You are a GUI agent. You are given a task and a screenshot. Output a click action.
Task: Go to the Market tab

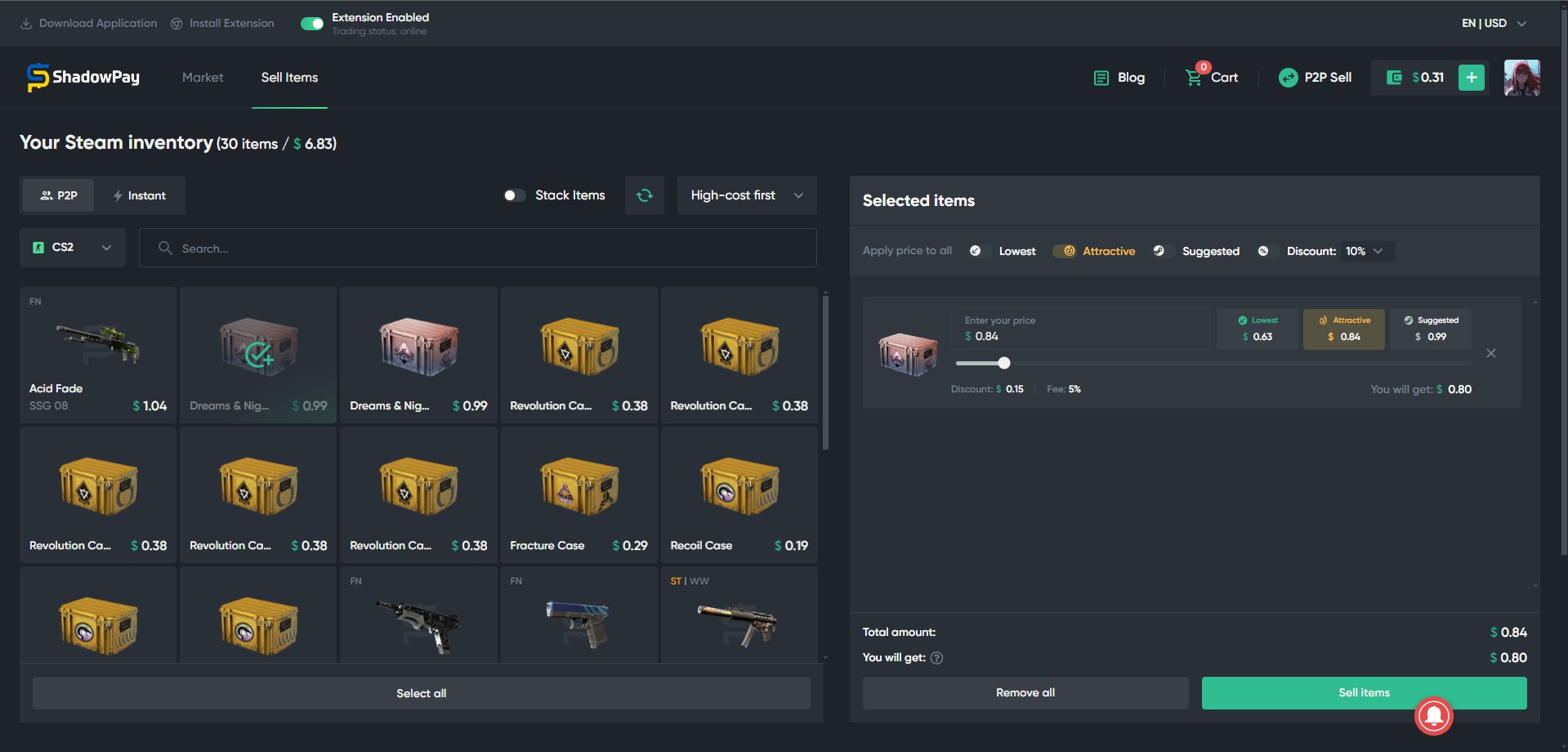click(x=203, y=78)
